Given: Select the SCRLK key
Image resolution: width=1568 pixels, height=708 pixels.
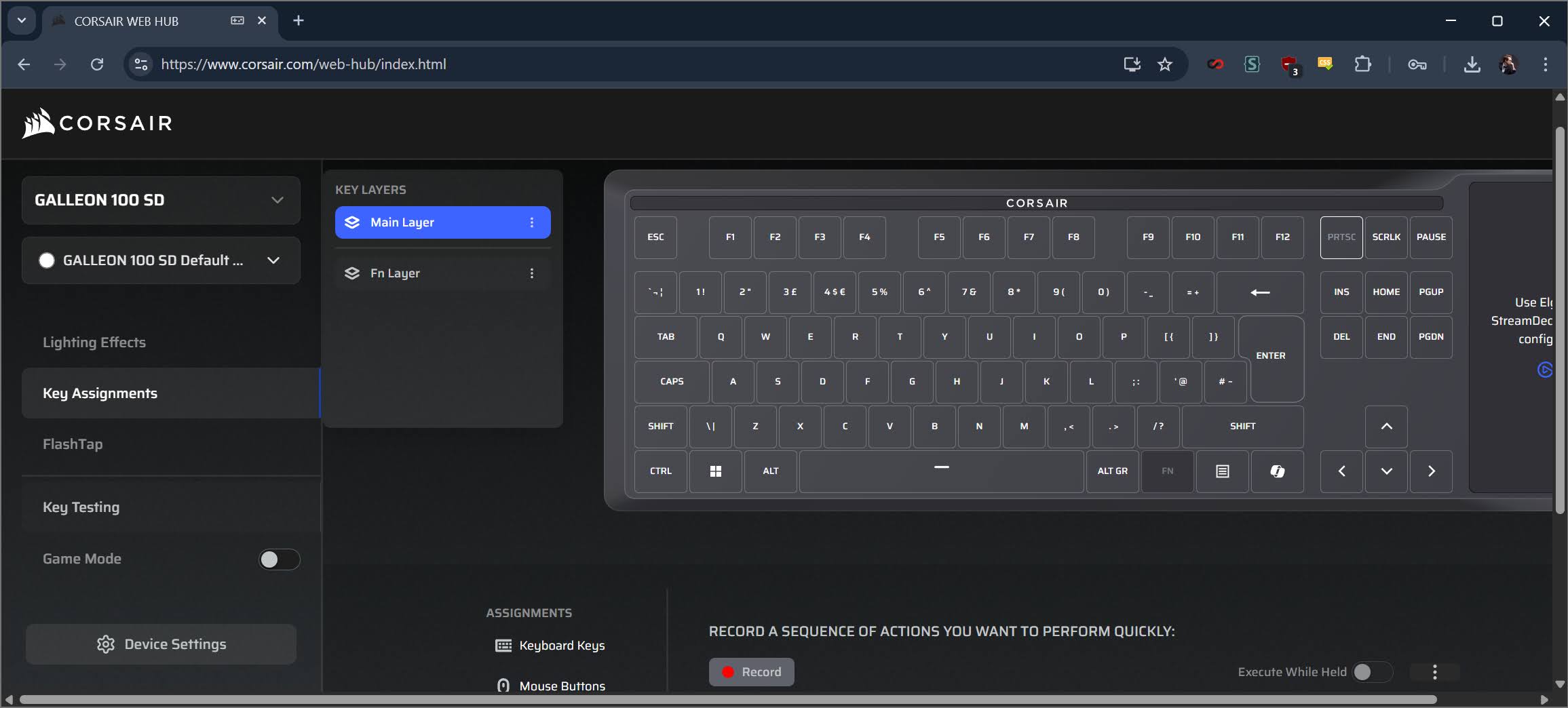Looking at the screenshot, I should [1386, 237].
